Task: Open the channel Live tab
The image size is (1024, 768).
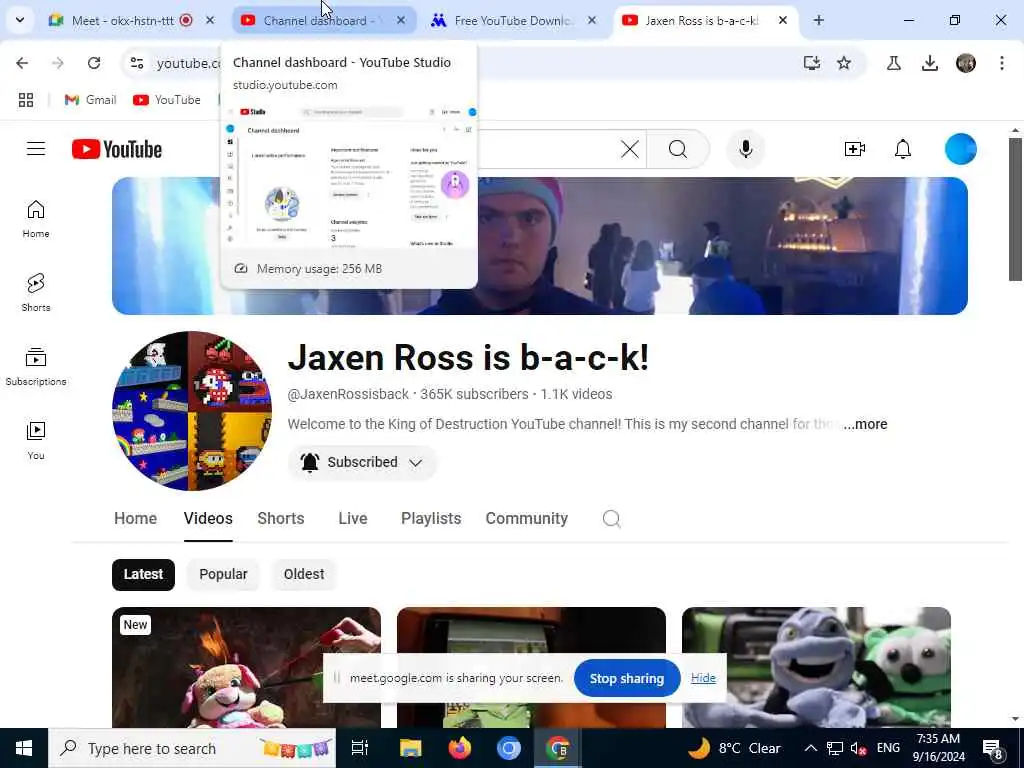Action: 353,519
